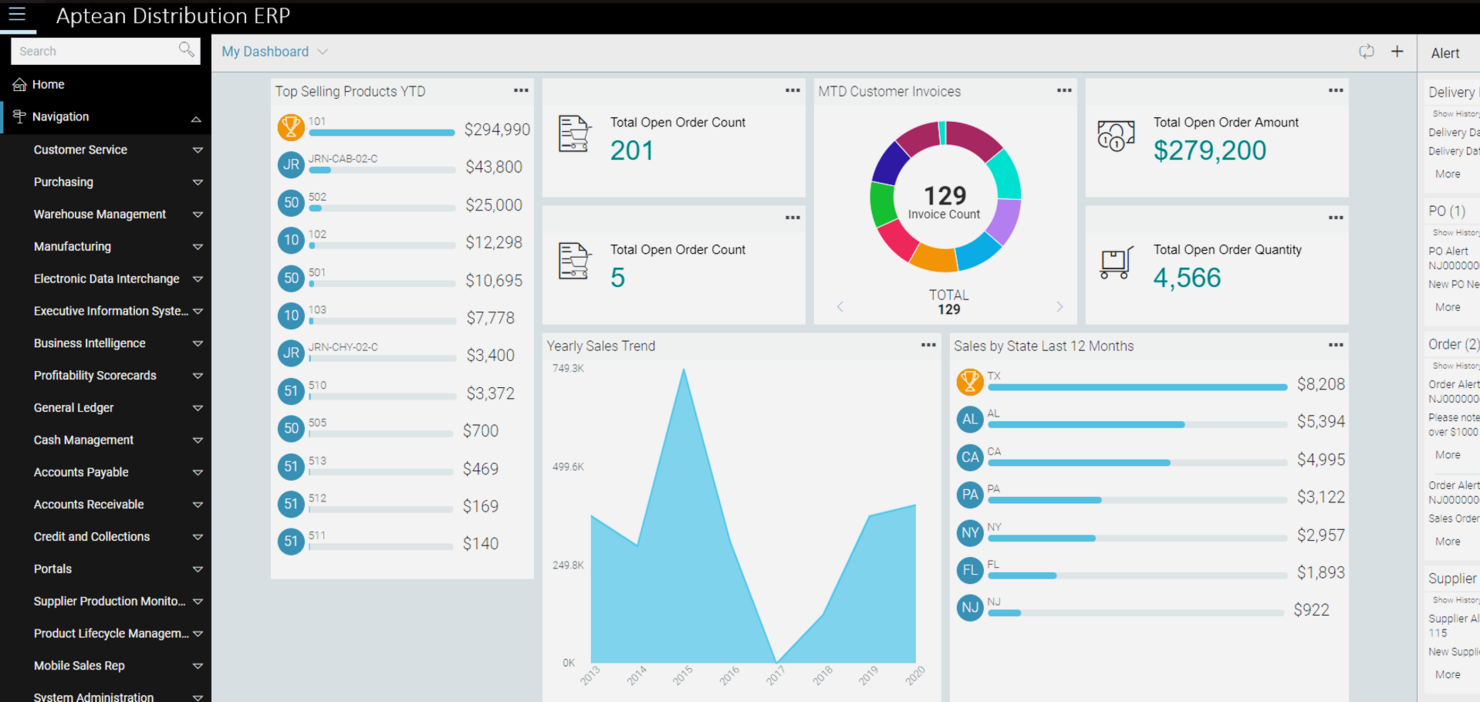Open the My Dashboard dropdown
The width and height of the screenshot is (1480, 702).
275,51
